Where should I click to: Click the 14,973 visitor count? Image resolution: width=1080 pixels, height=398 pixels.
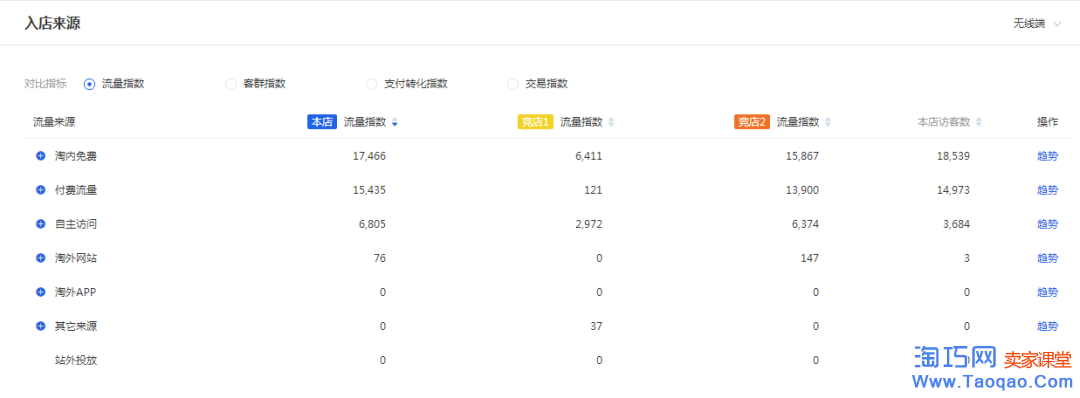(x=953, y=190)
